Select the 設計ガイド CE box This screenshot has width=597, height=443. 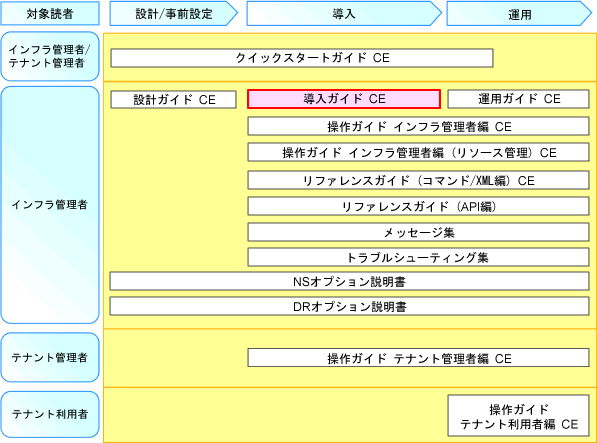click(174, 100)
